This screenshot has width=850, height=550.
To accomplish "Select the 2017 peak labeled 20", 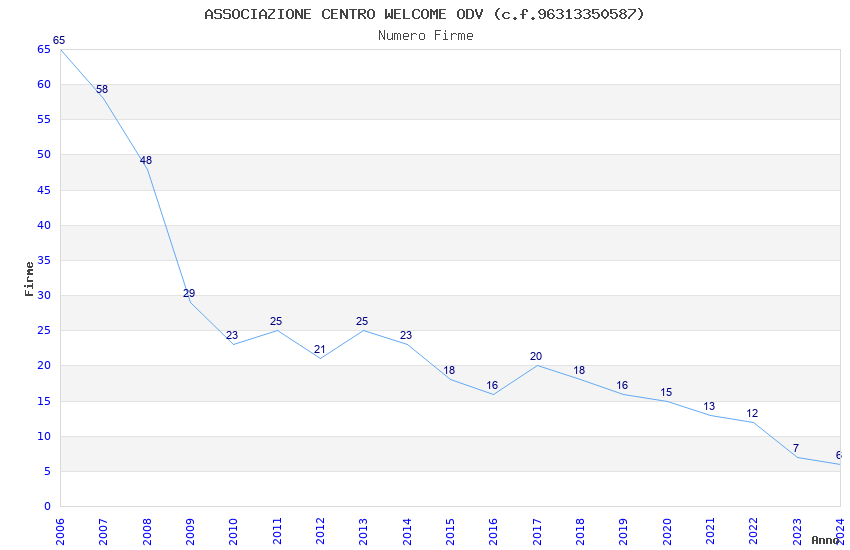I will [x=536, y=357].
